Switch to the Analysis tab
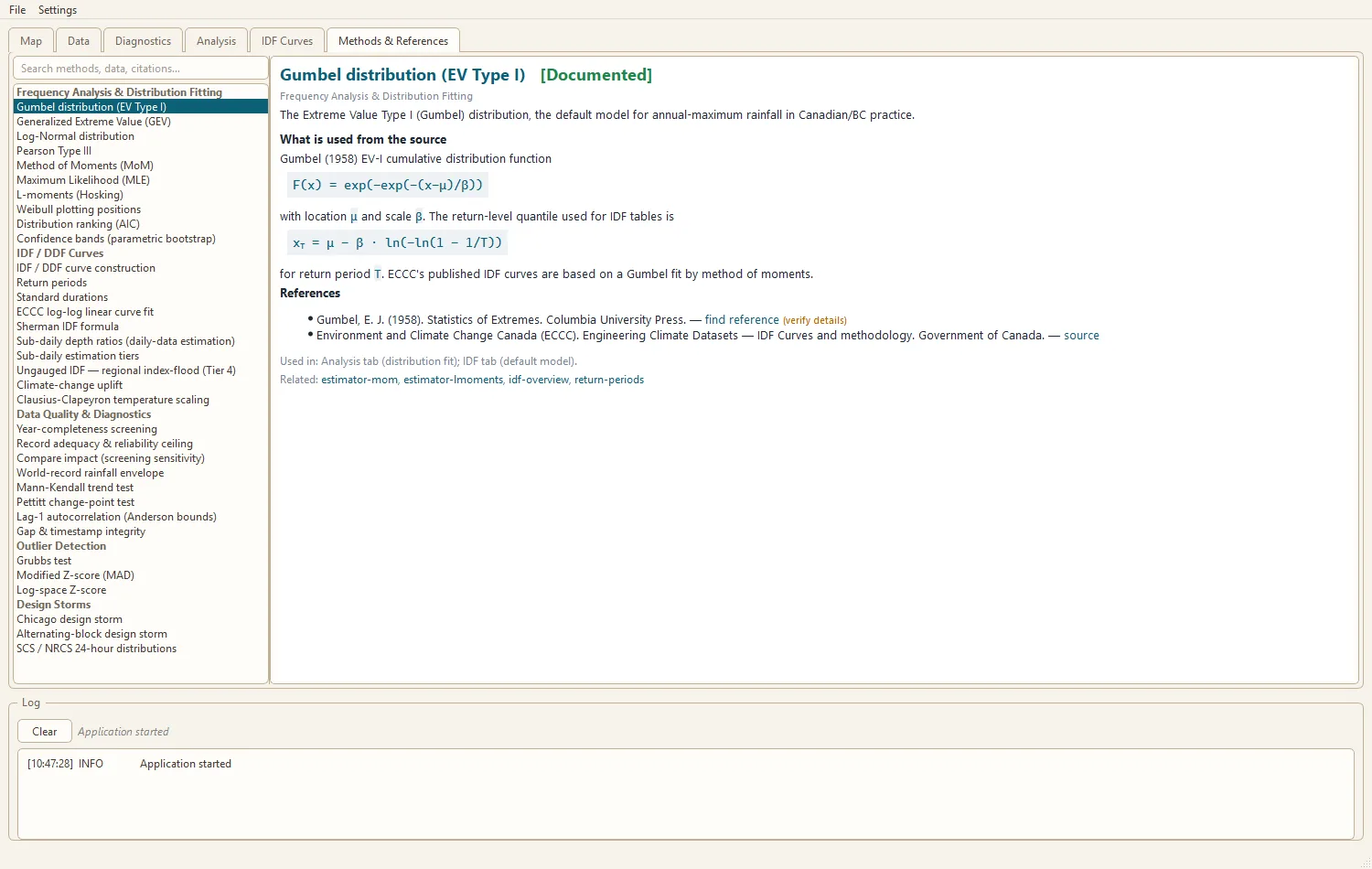Screen dimensions: 1372x869 click(x=216, y=41)
